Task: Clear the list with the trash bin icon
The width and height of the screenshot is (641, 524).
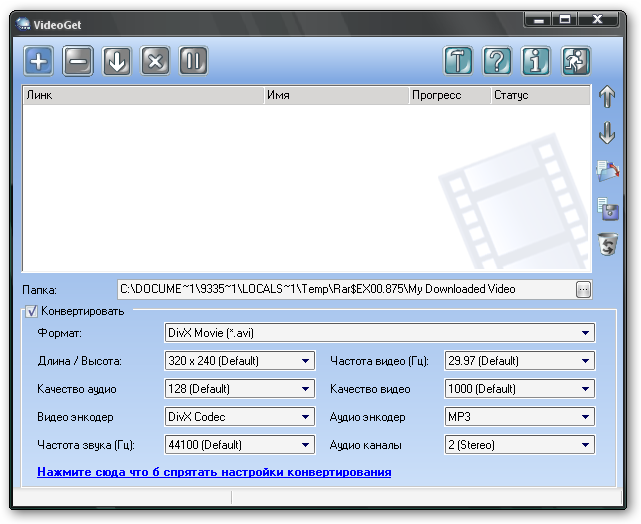Action: (x=607, y=243)
